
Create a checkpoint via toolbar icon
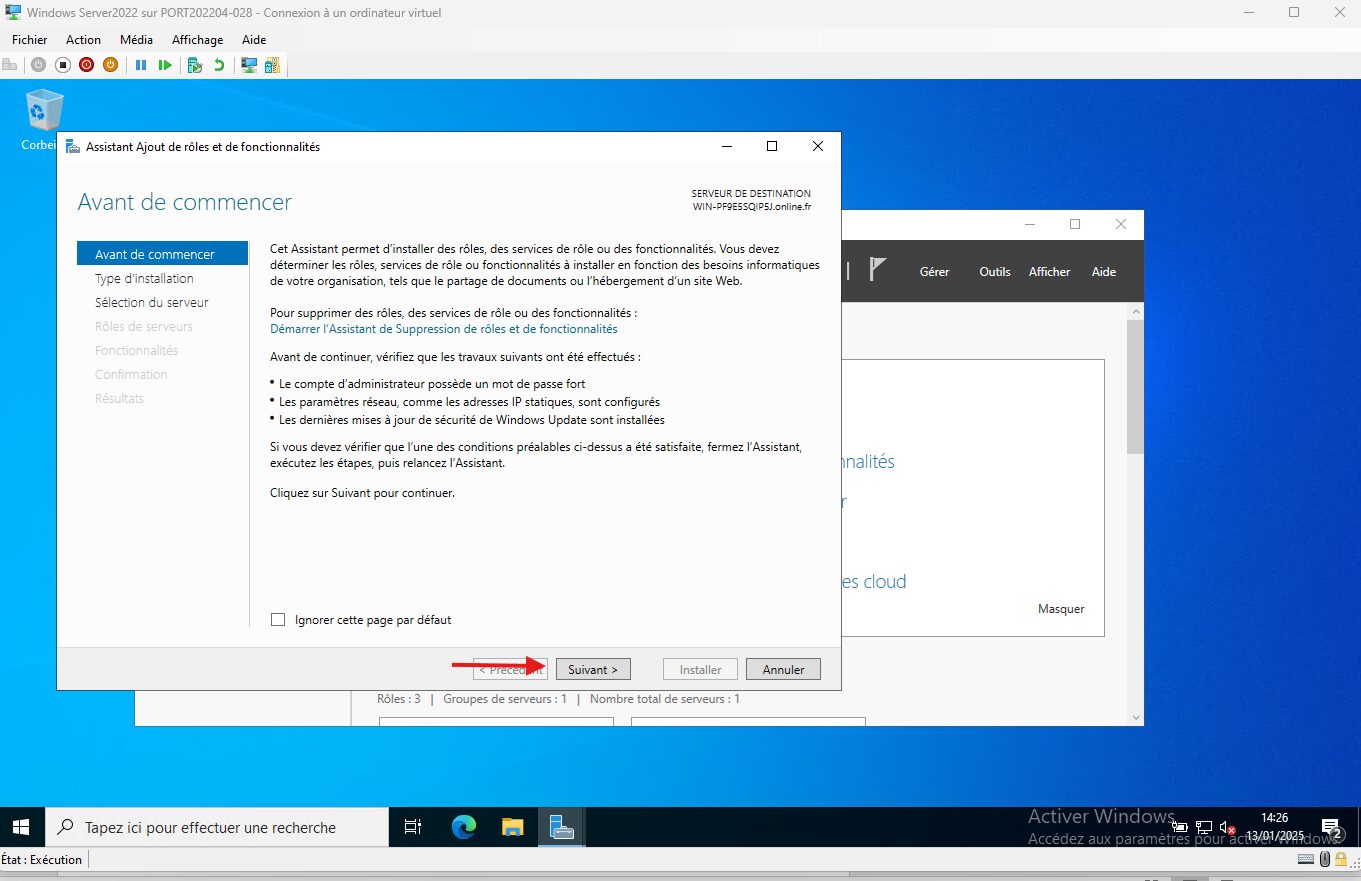pos(195,65)
